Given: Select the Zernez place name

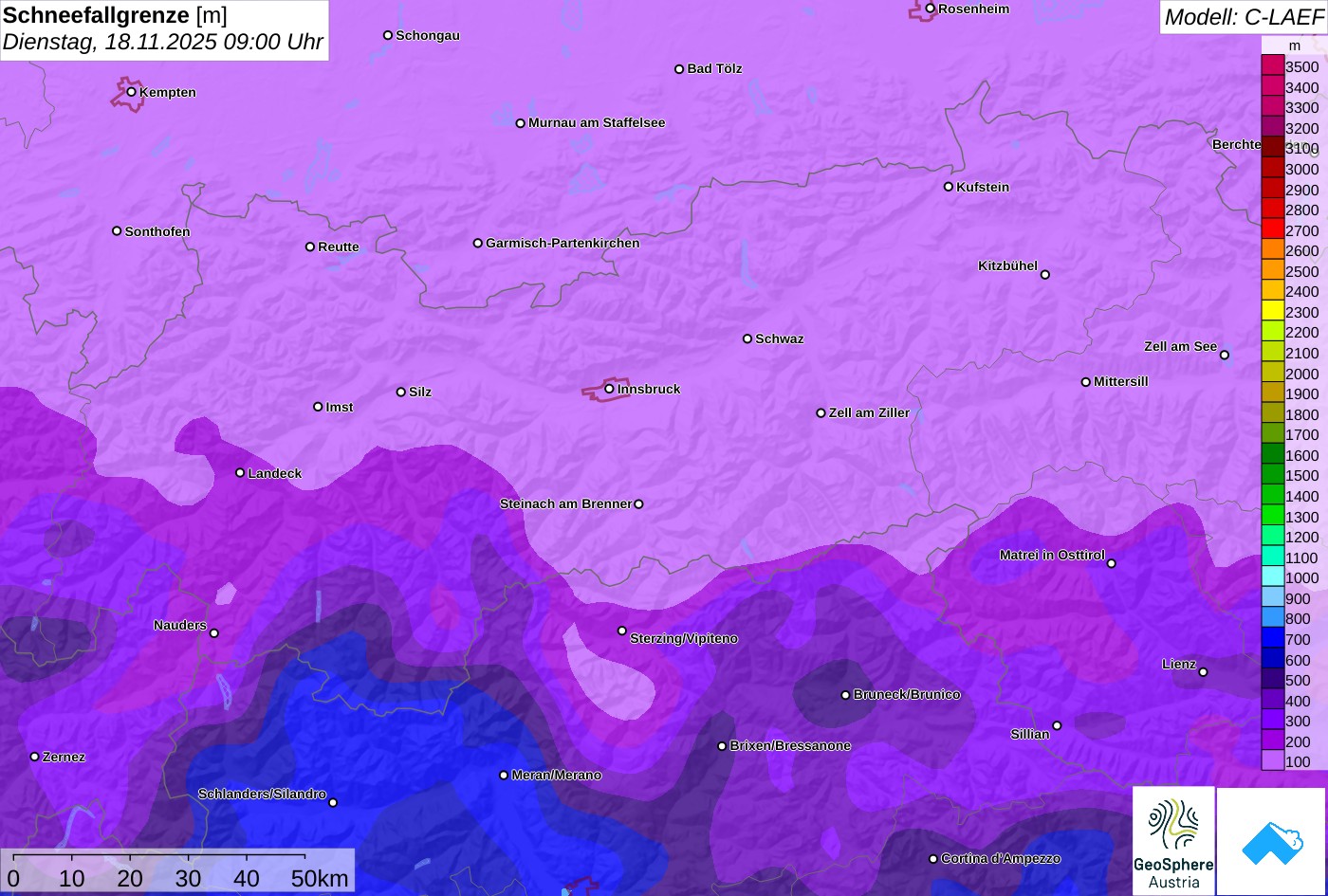Looking at the screenshot, I should pos(64,757).
